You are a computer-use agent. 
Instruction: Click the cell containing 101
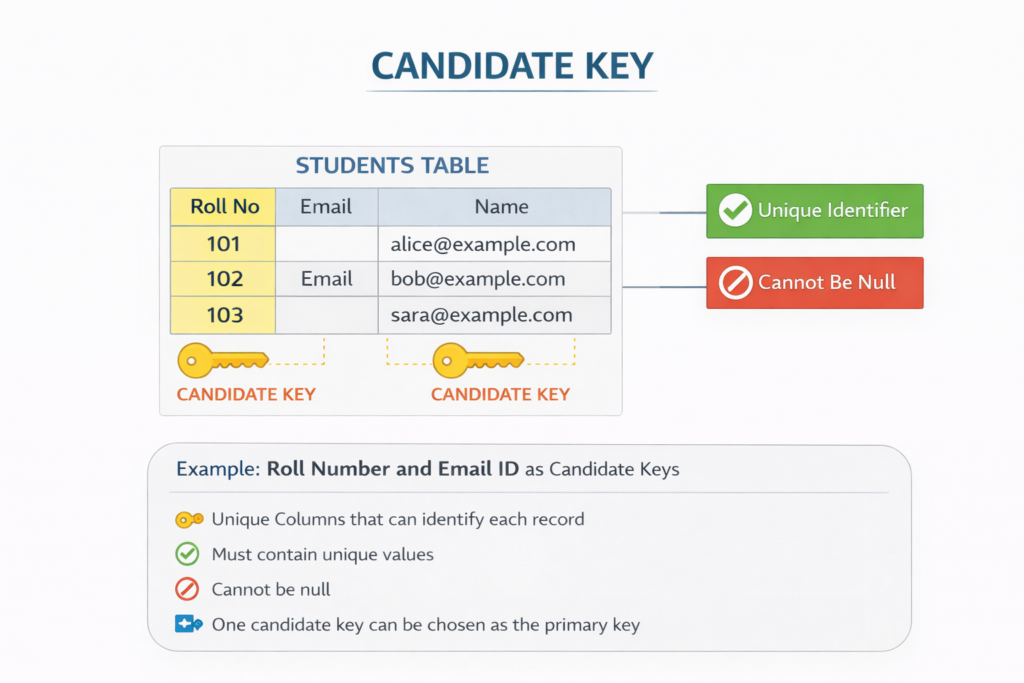tap(224, 243)
